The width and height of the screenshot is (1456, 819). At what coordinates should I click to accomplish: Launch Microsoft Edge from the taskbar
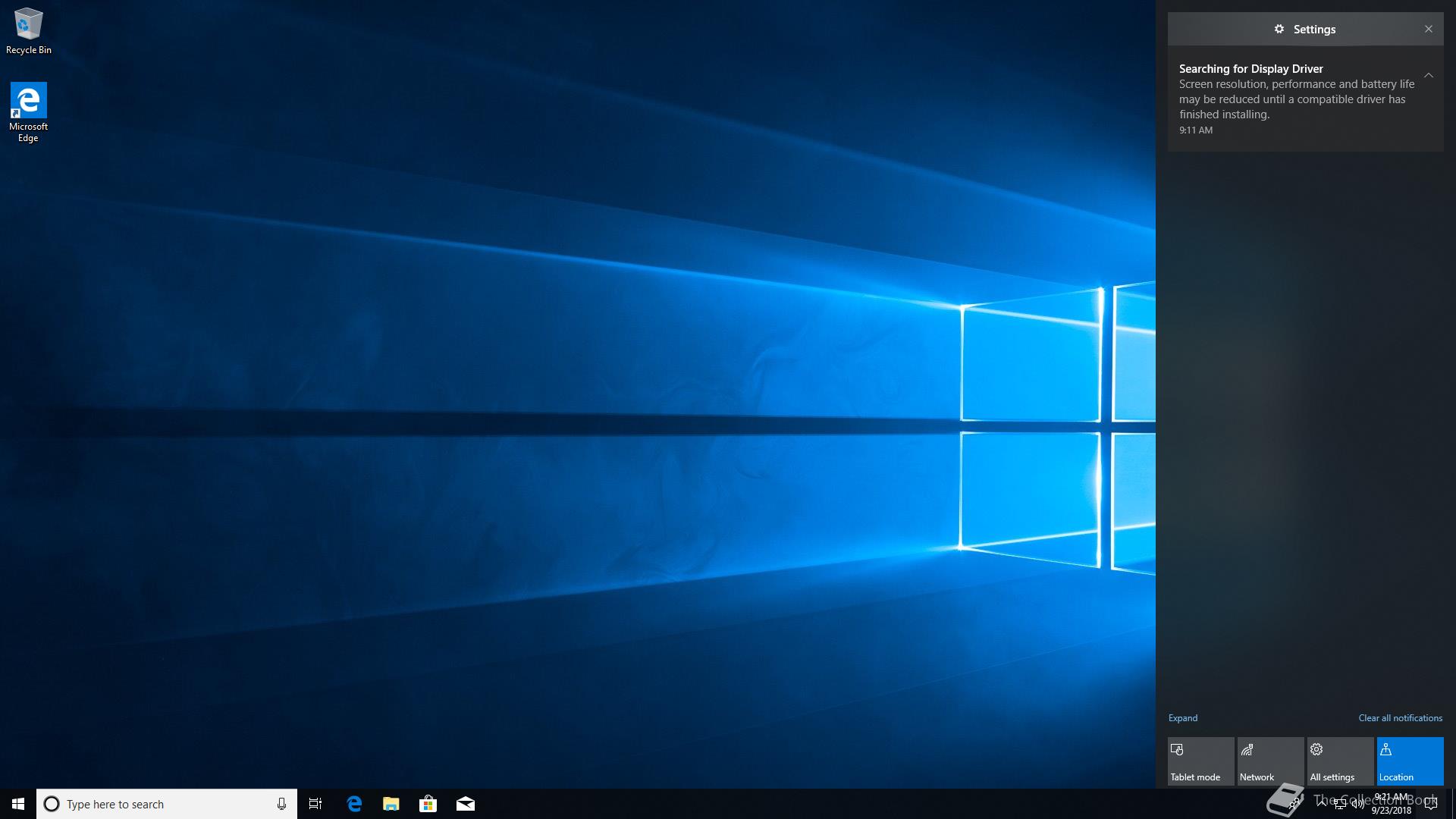pos(354,804)
